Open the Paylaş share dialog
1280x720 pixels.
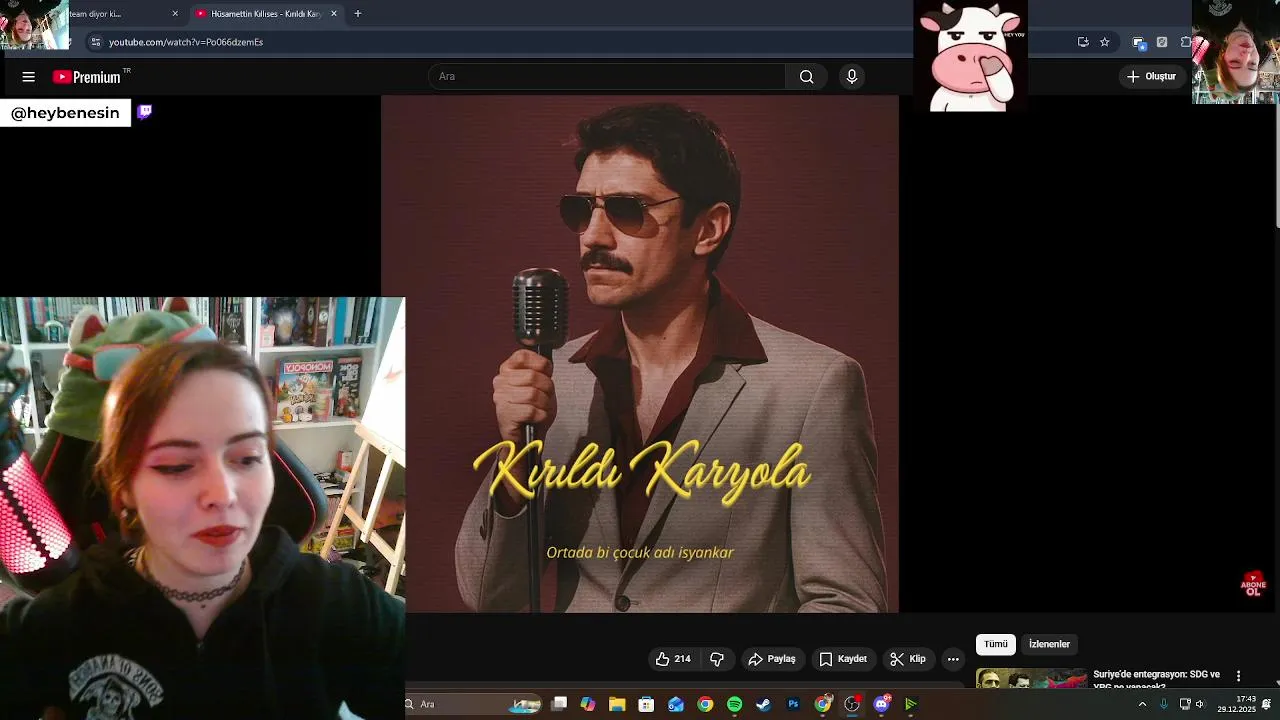pos(772,659)
